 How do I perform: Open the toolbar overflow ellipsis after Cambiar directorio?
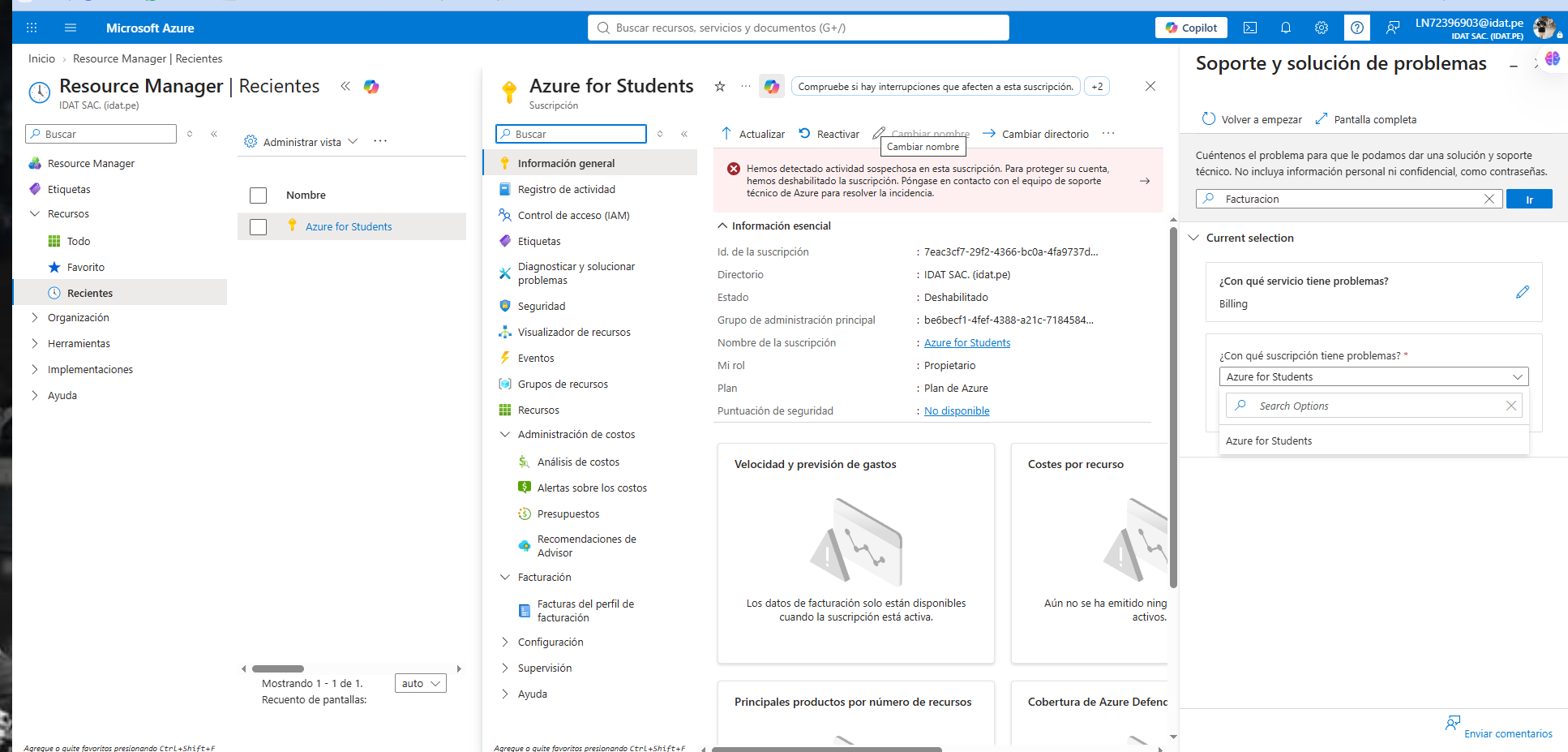pyautogui.click(x=1108, y=134)
